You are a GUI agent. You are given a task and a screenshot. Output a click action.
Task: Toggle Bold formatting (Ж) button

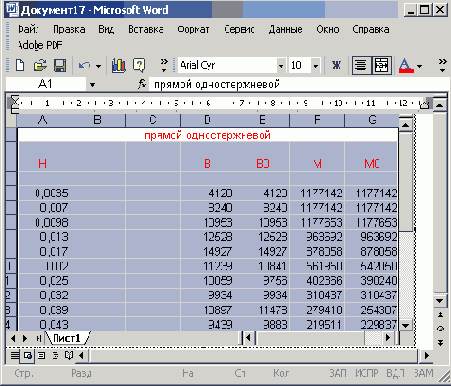(336, 65)
